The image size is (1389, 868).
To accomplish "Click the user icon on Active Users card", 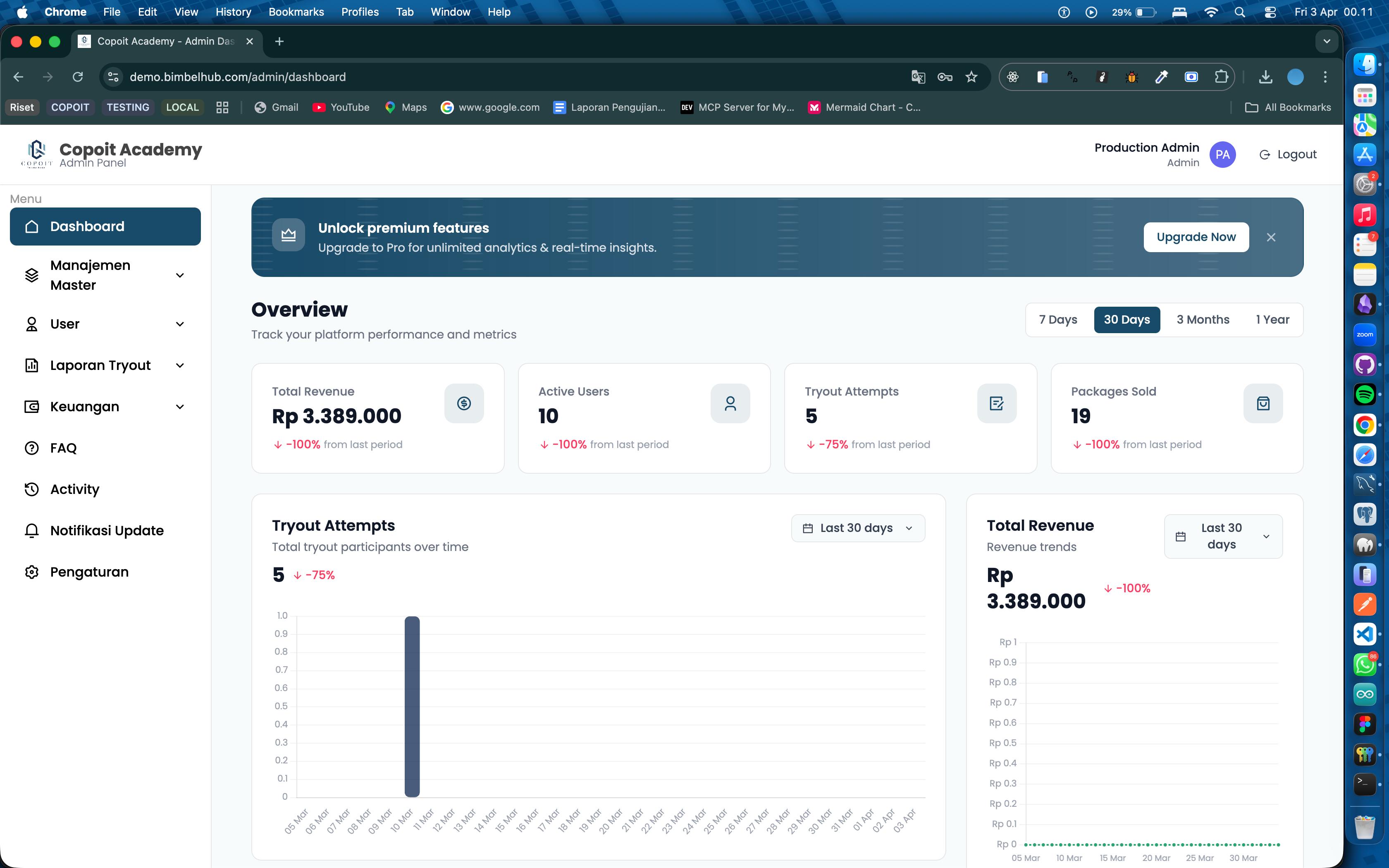I will 730,403.
